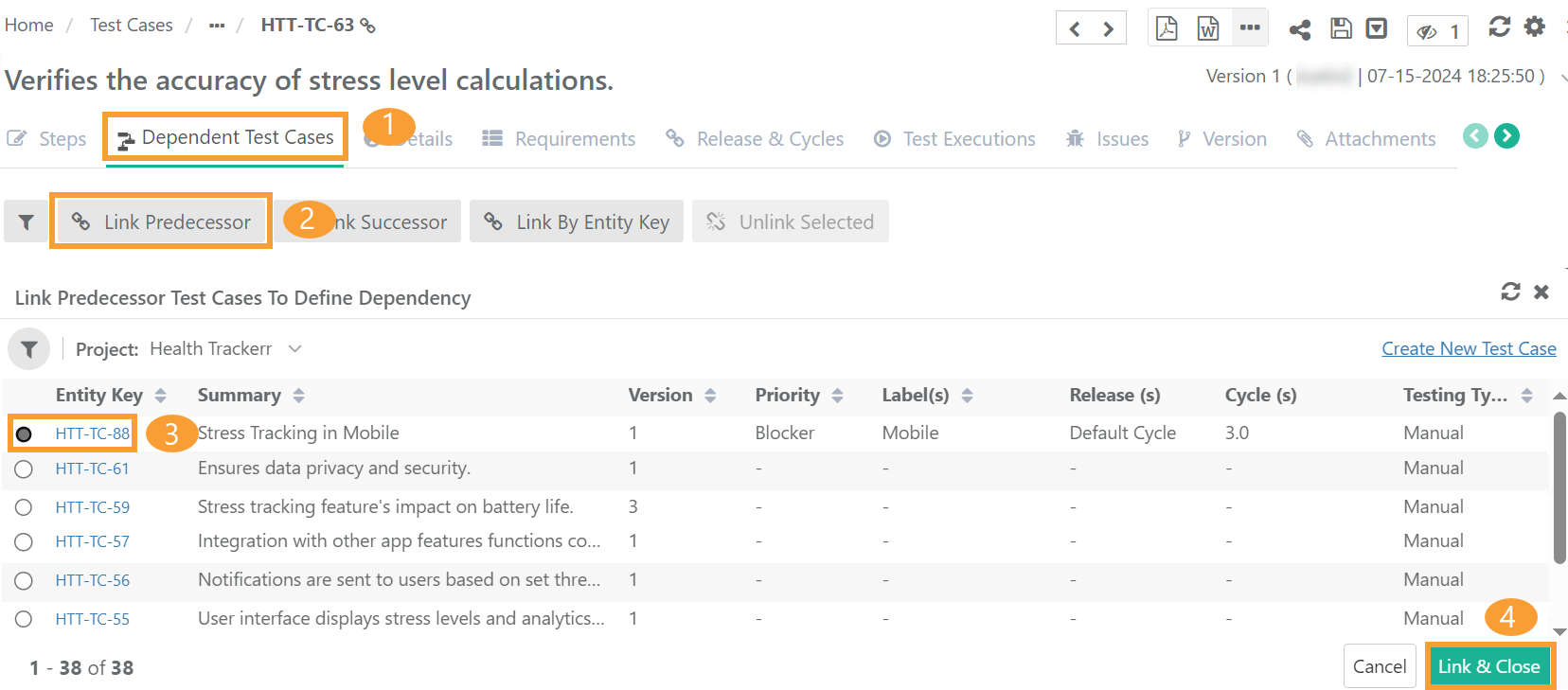Open the Issues tab
Viewport: 1568px width, 690px height.
tap(1107, 139)
